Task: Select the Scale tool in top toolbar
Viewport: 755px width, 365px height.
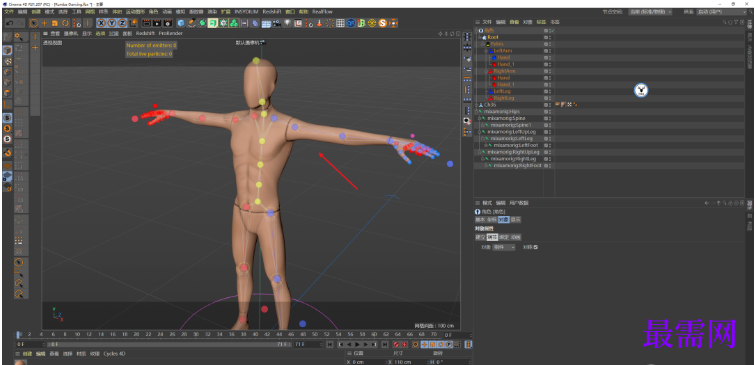Action: point(55,23)
